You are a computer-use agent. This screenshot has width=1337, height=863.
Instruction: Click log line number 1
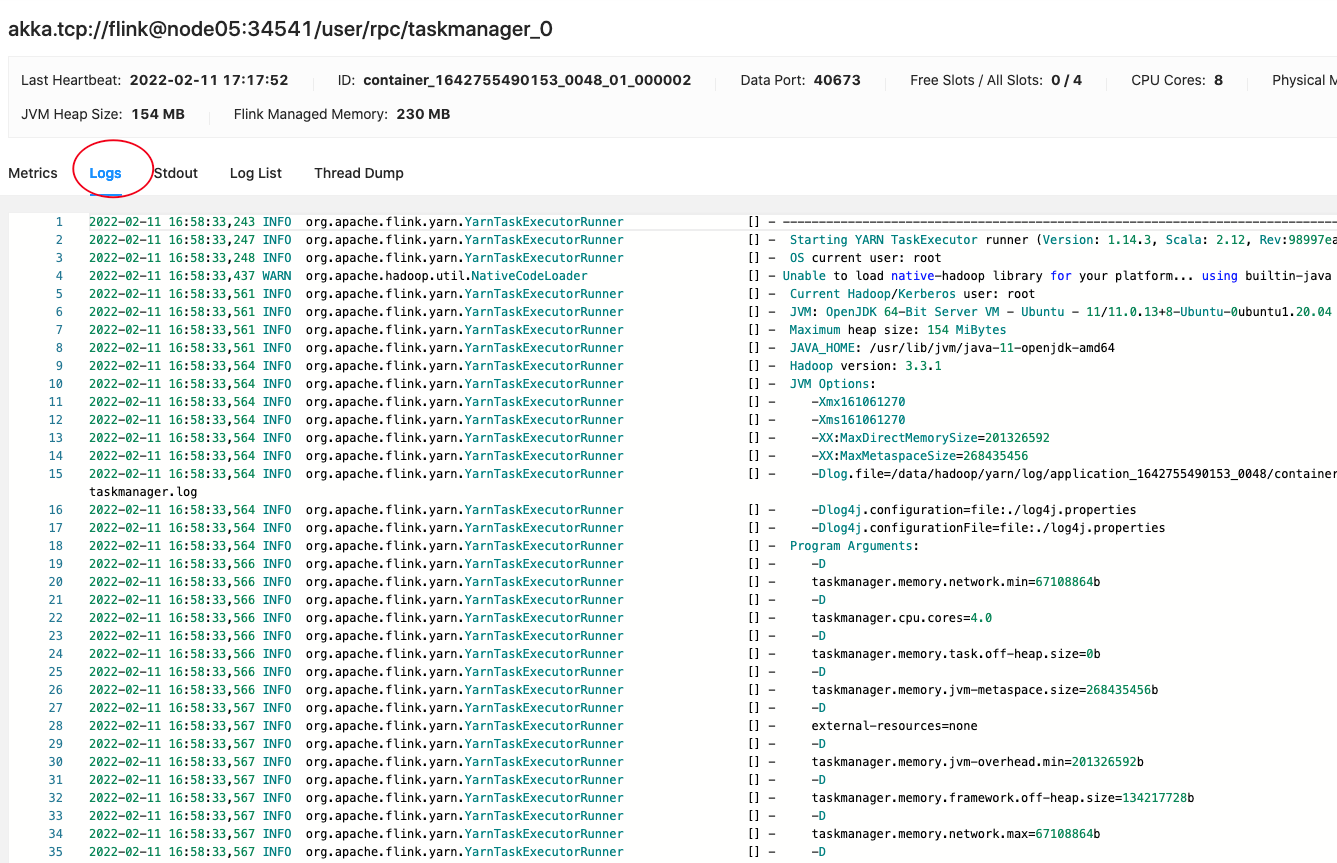[x=59, y=222]
